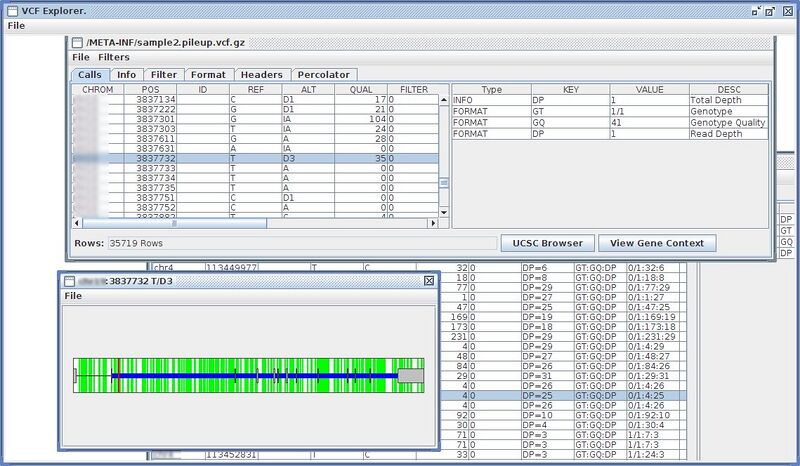The width and height of the screenshot is (800, 466).
Task: Click the sample2.pileup.vcf.gz frame icon
Action: point(77,42)
